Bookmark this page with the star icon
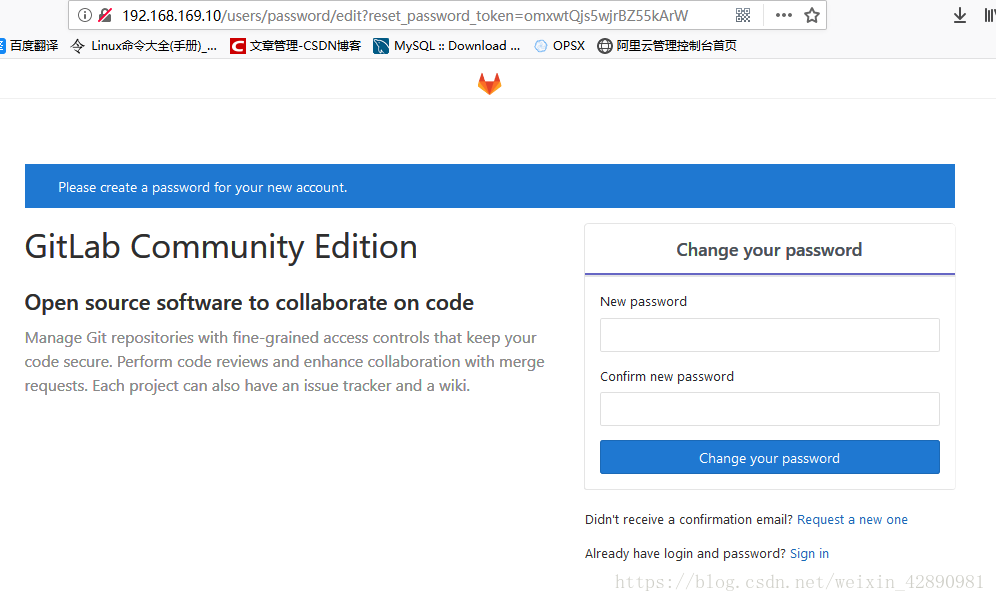996x602 pixels. (x=812, y=15)
